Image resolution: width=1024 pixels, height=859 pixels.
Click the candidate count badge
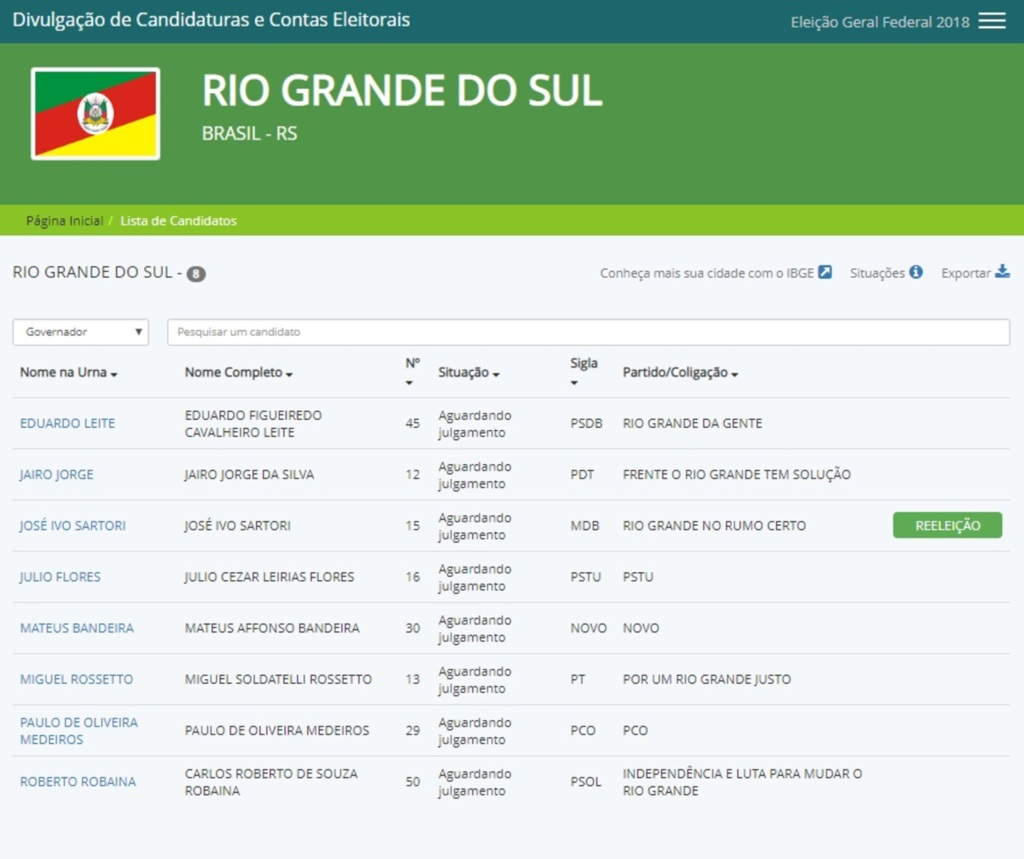(196, 274)
